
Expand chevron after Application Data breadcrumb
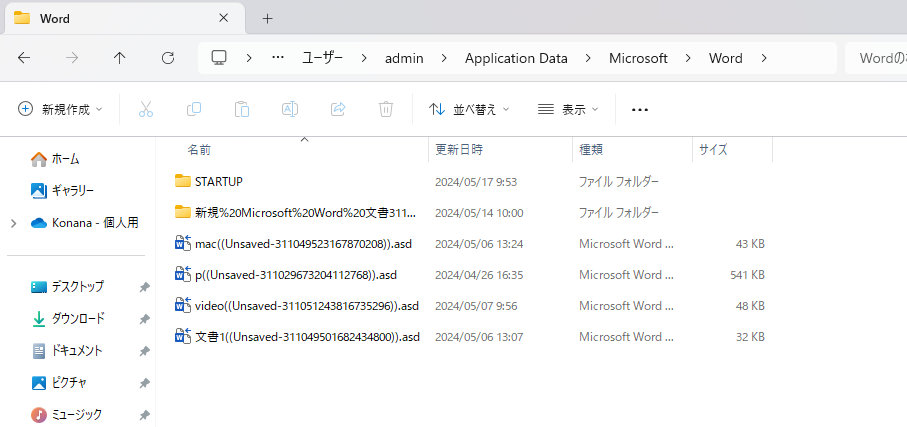point(588,58)
